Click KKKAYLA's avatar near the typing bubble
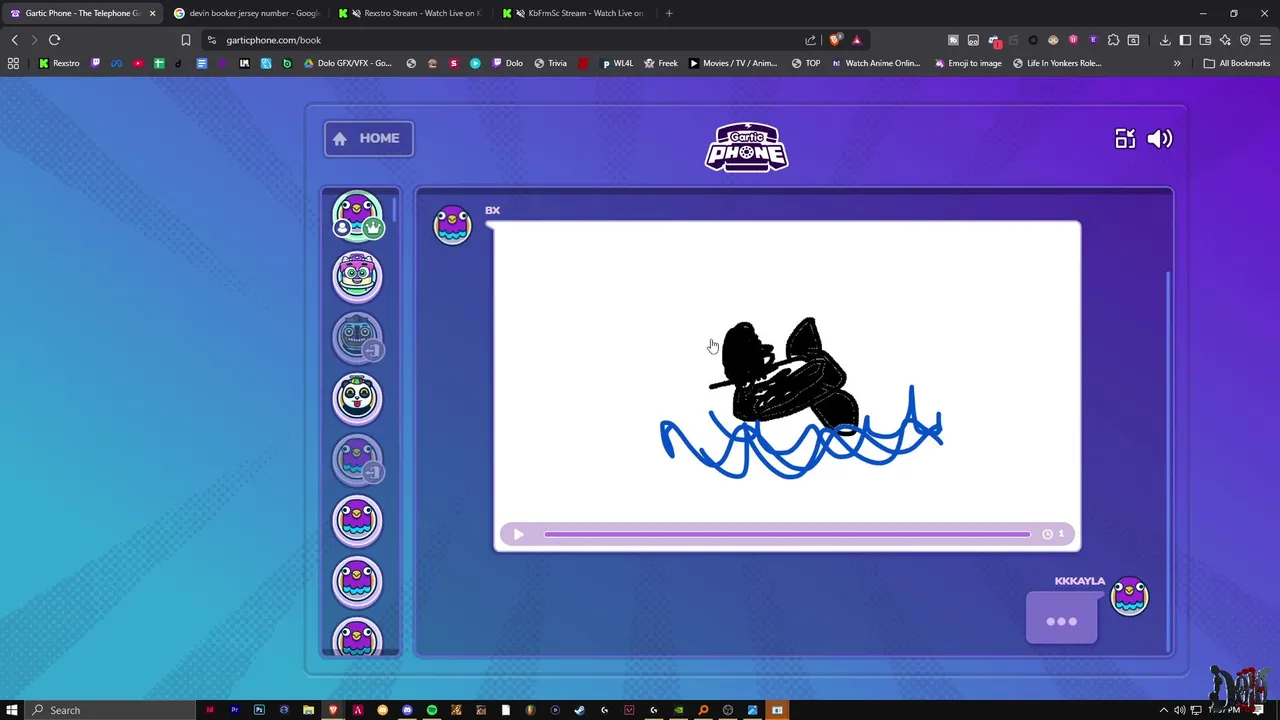The height and width of the screenshot is (720, 1280). point(1130,597)
